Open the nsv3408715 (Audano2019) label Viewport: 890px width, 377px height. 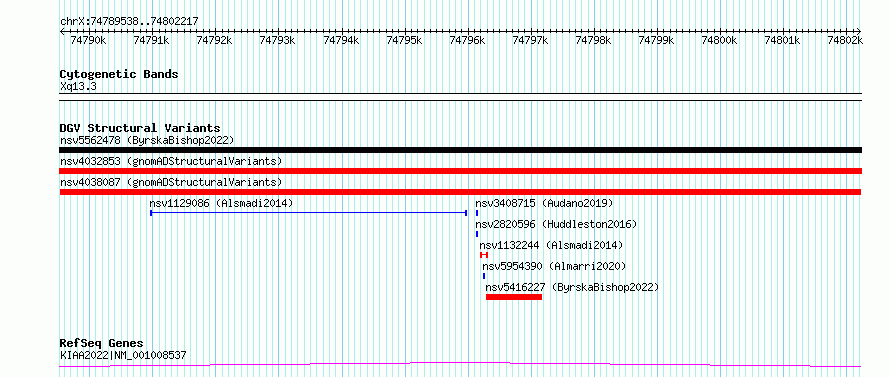coord(544,203)
